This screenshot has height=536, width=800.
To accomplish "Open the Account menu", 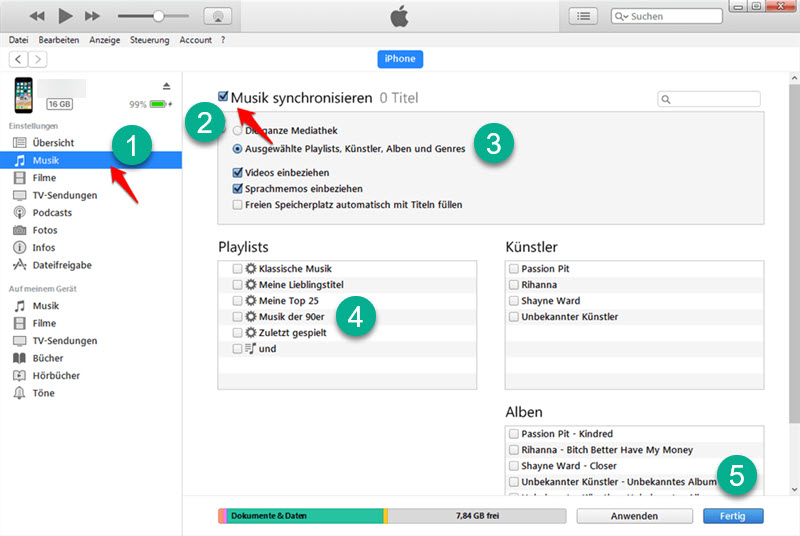I will click(195, 40).
